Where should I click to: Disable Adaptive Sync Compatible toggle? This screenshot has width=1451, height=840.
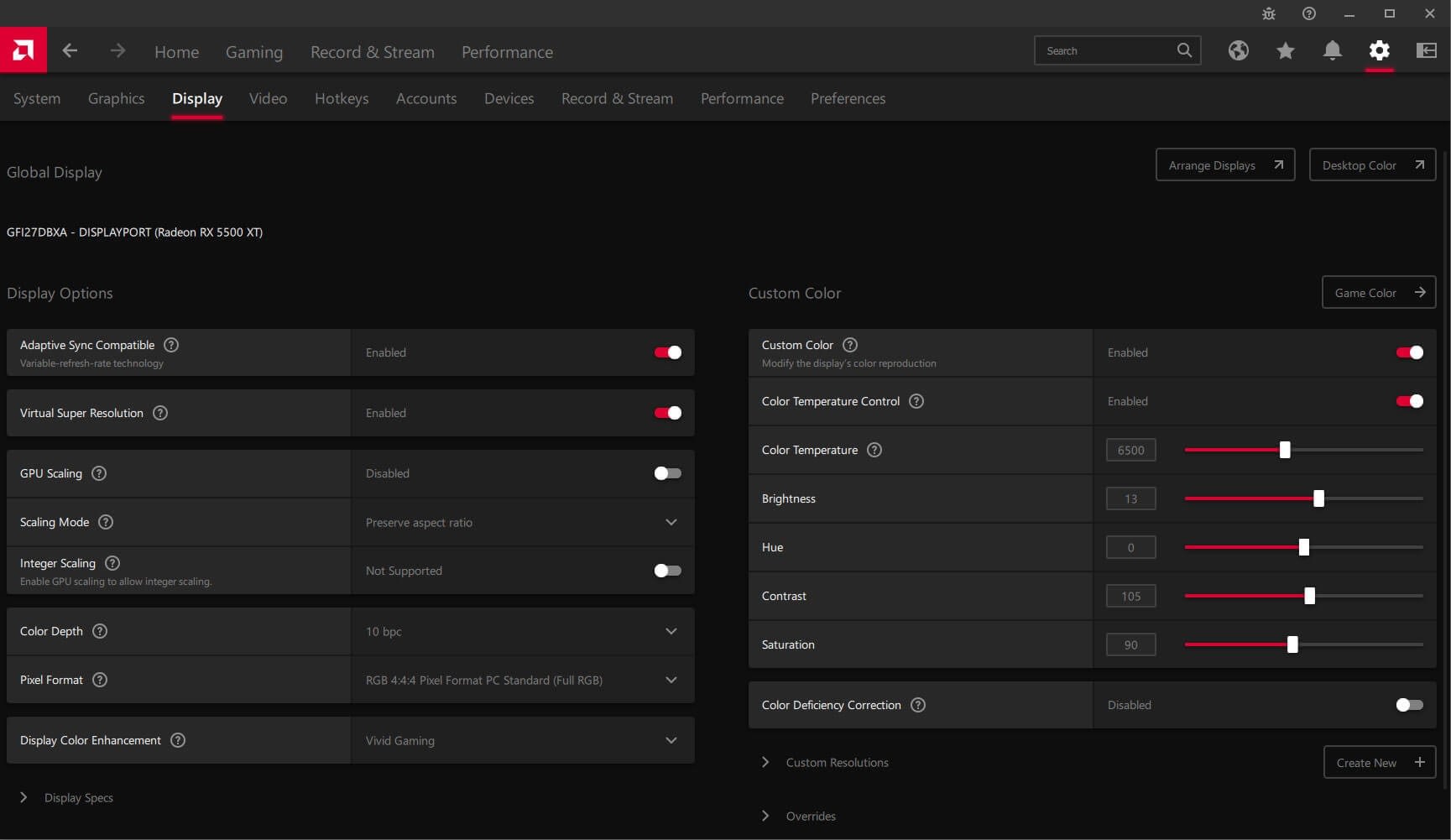668,352
